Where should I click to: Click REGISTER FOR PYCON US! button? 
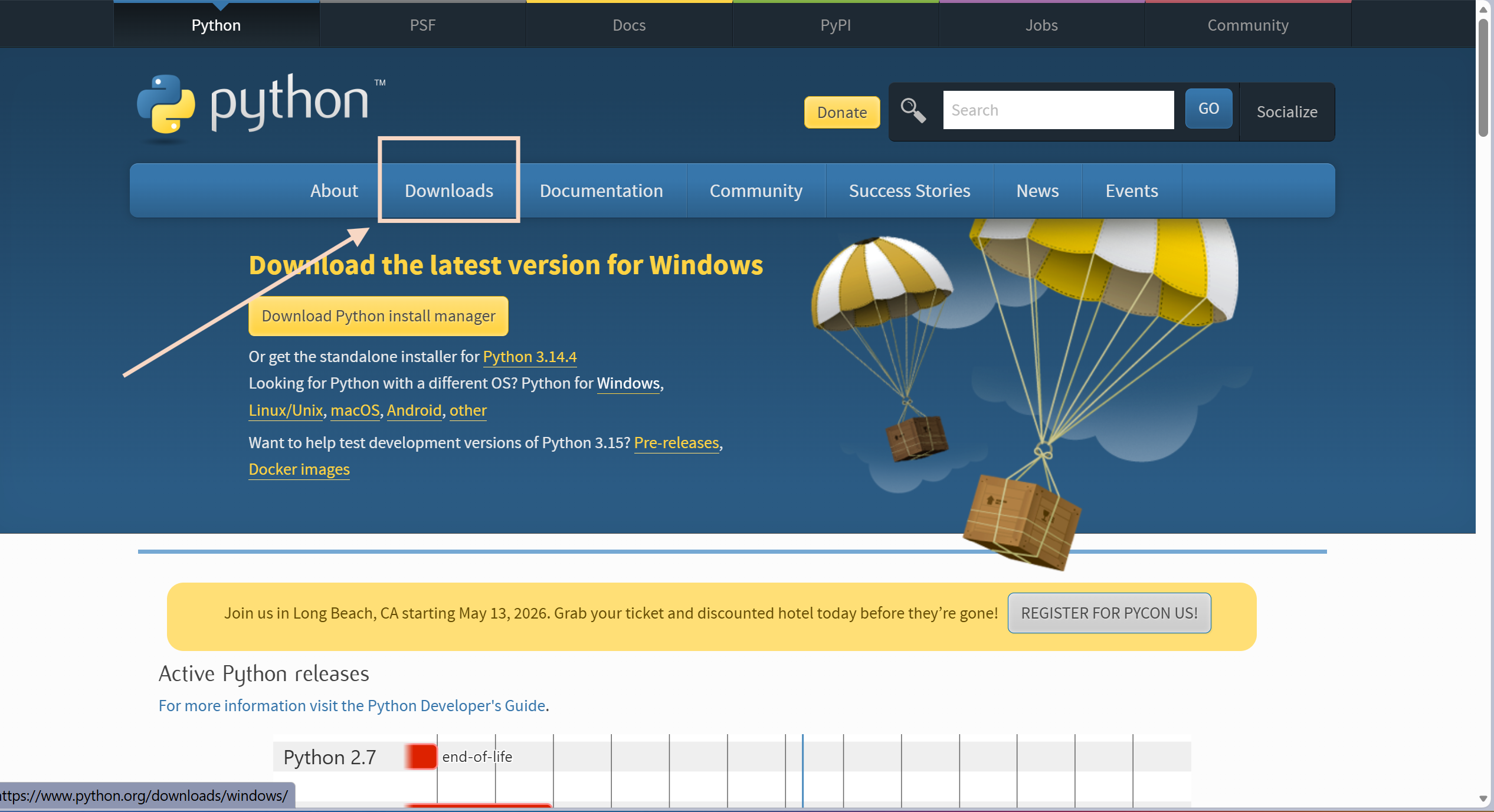(1109, 613)
